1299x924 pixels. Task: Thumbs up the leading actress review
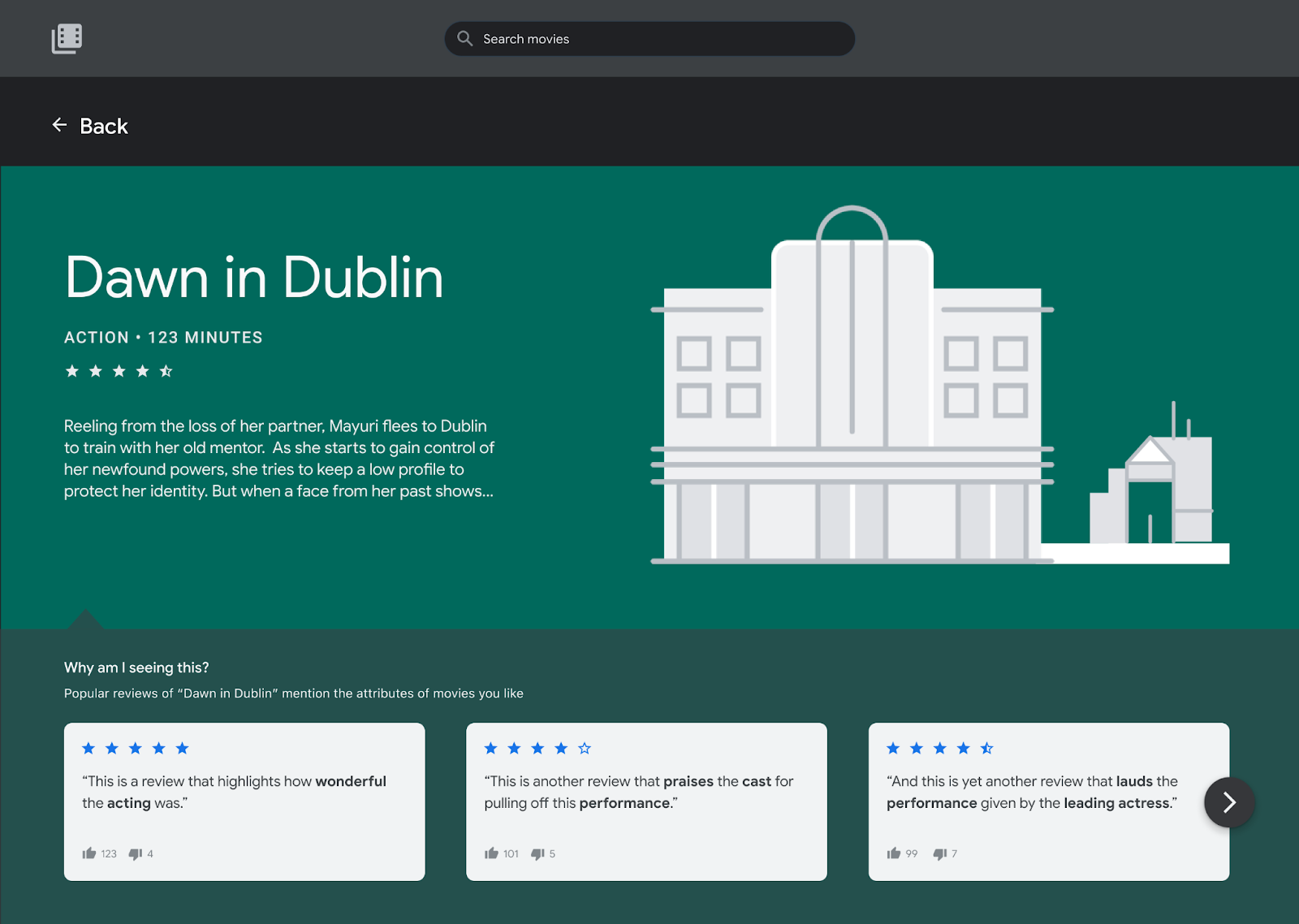894,853
